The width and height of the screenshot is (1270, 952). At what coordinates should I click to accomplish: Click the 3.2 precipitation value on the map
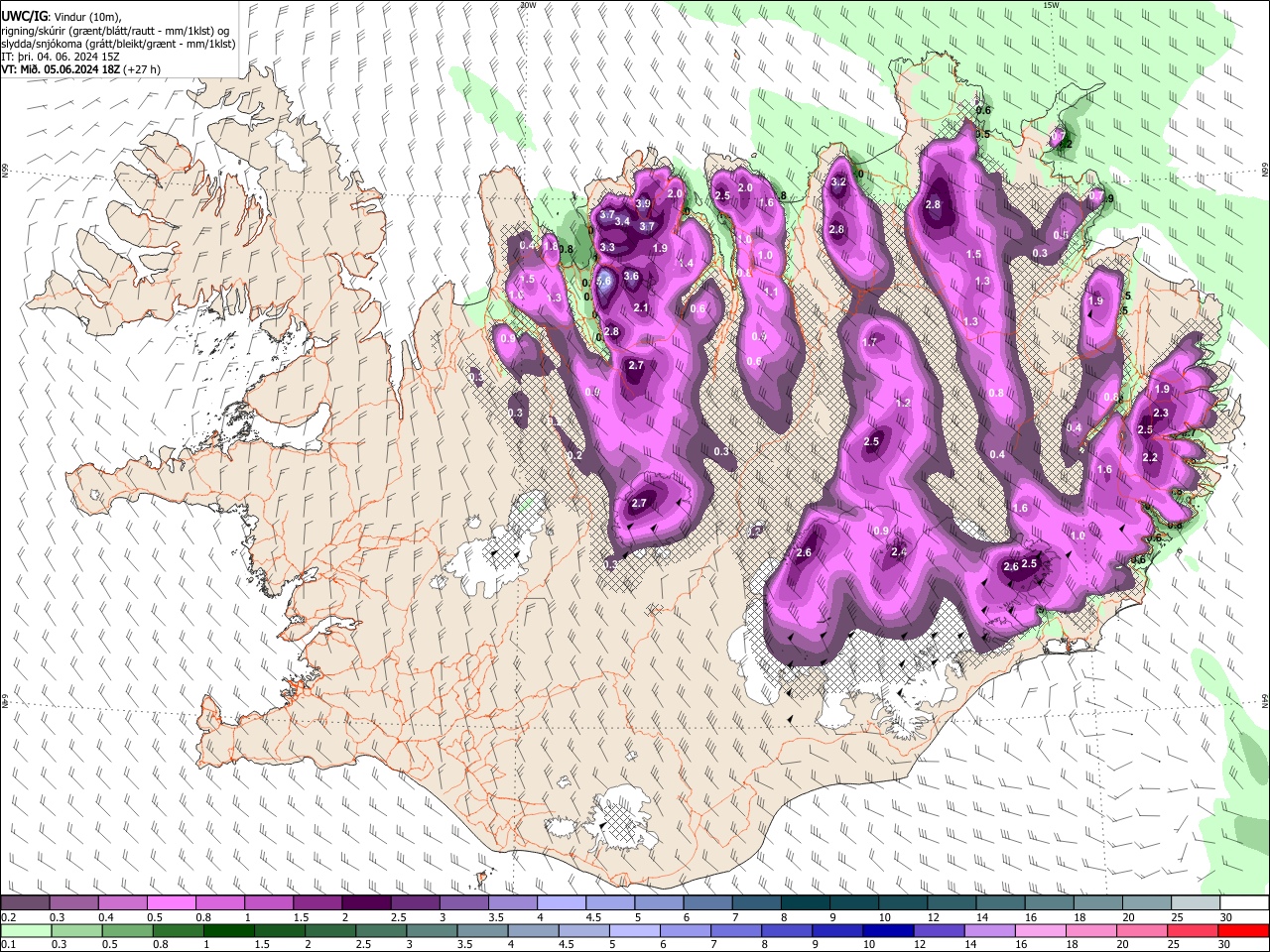[x=838, y=181]
